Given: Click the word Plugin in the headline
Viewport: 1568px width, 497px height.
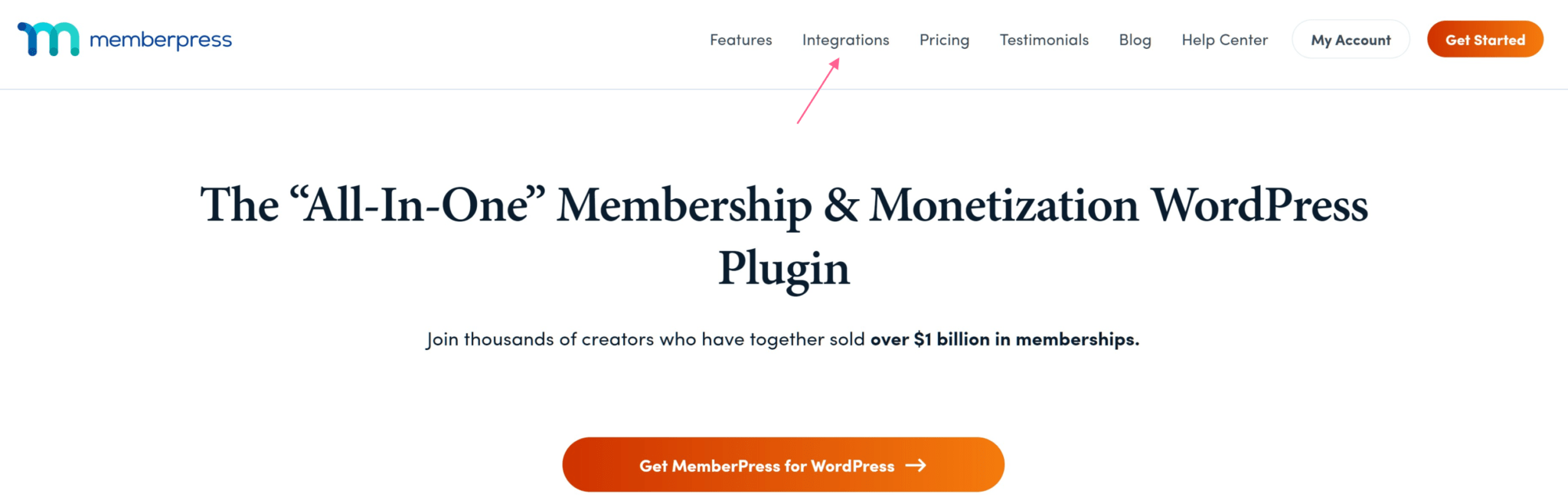Looking at the screenshot, I should 784,269.
